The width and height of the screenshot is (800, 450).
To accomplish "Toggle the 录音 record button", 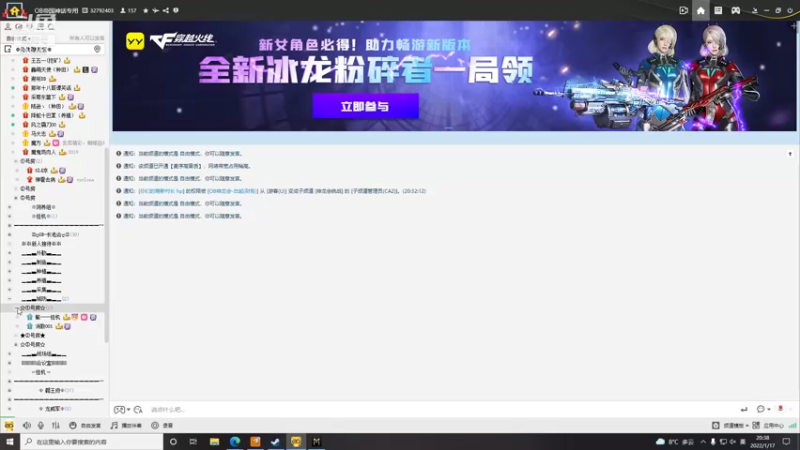I will point(162,426).
